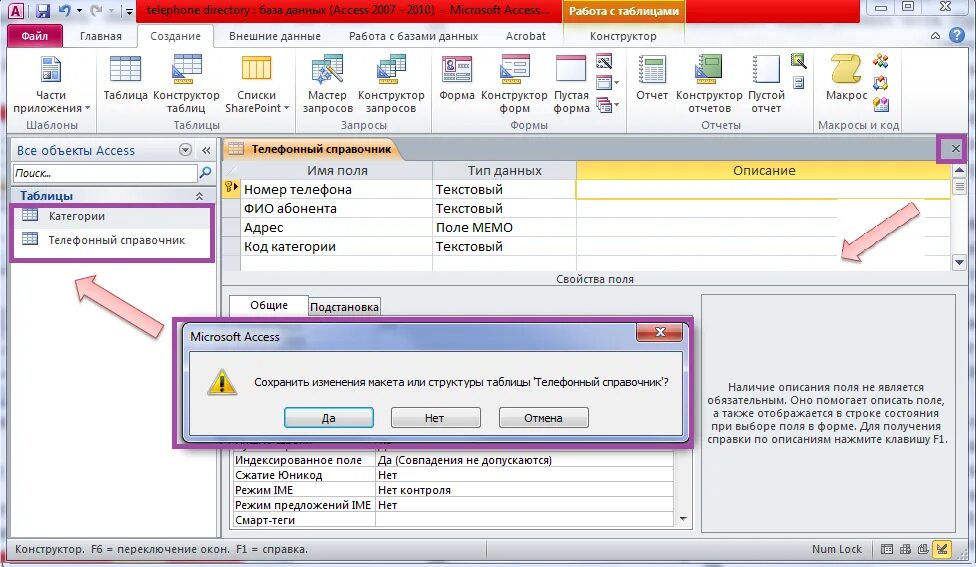Open the Файл tab
Screen dimensions: 976x567
pos(35,36)
